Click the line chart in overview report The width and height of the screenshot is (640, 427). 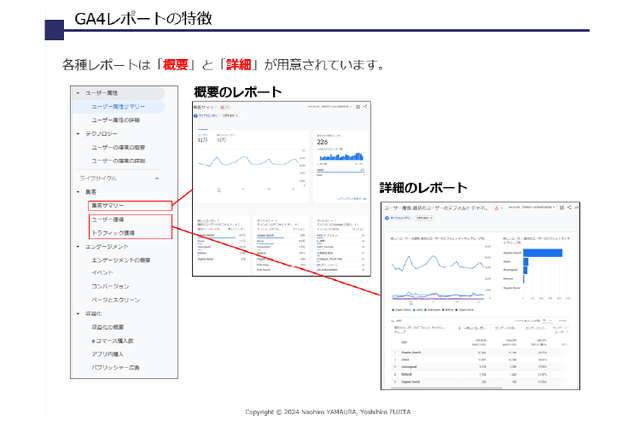tap(251, 169)
